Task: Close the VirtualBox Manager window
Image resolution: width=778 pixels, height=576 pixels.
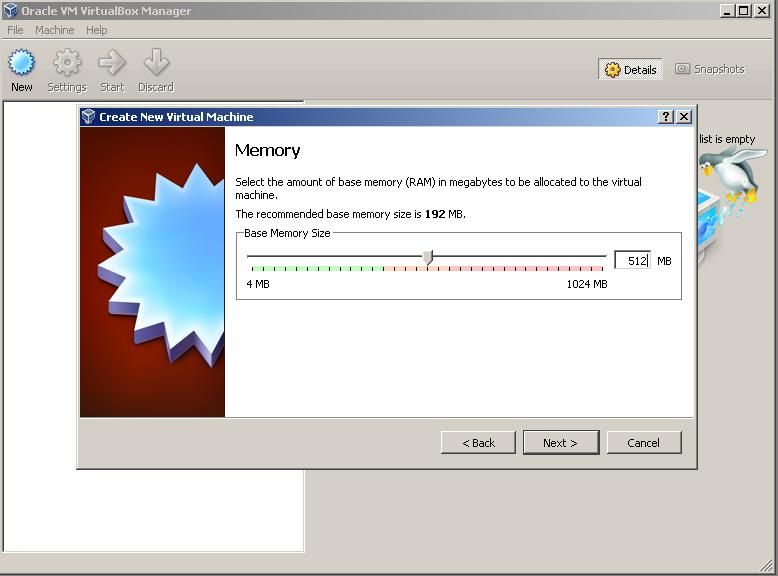Action: pyautogui.click(x=762, y=10)
